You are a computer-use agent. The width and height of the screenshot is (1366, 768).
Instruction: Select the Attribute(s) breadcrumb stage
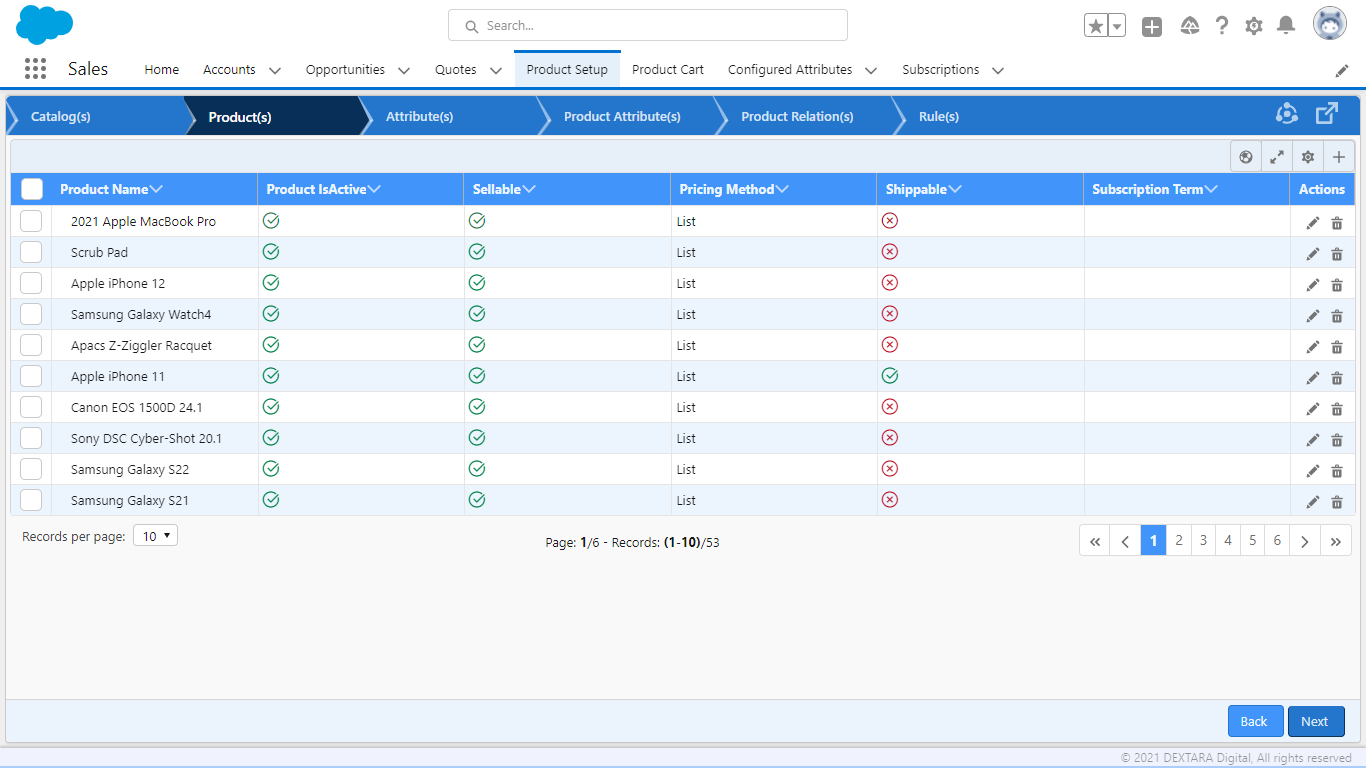419,116
